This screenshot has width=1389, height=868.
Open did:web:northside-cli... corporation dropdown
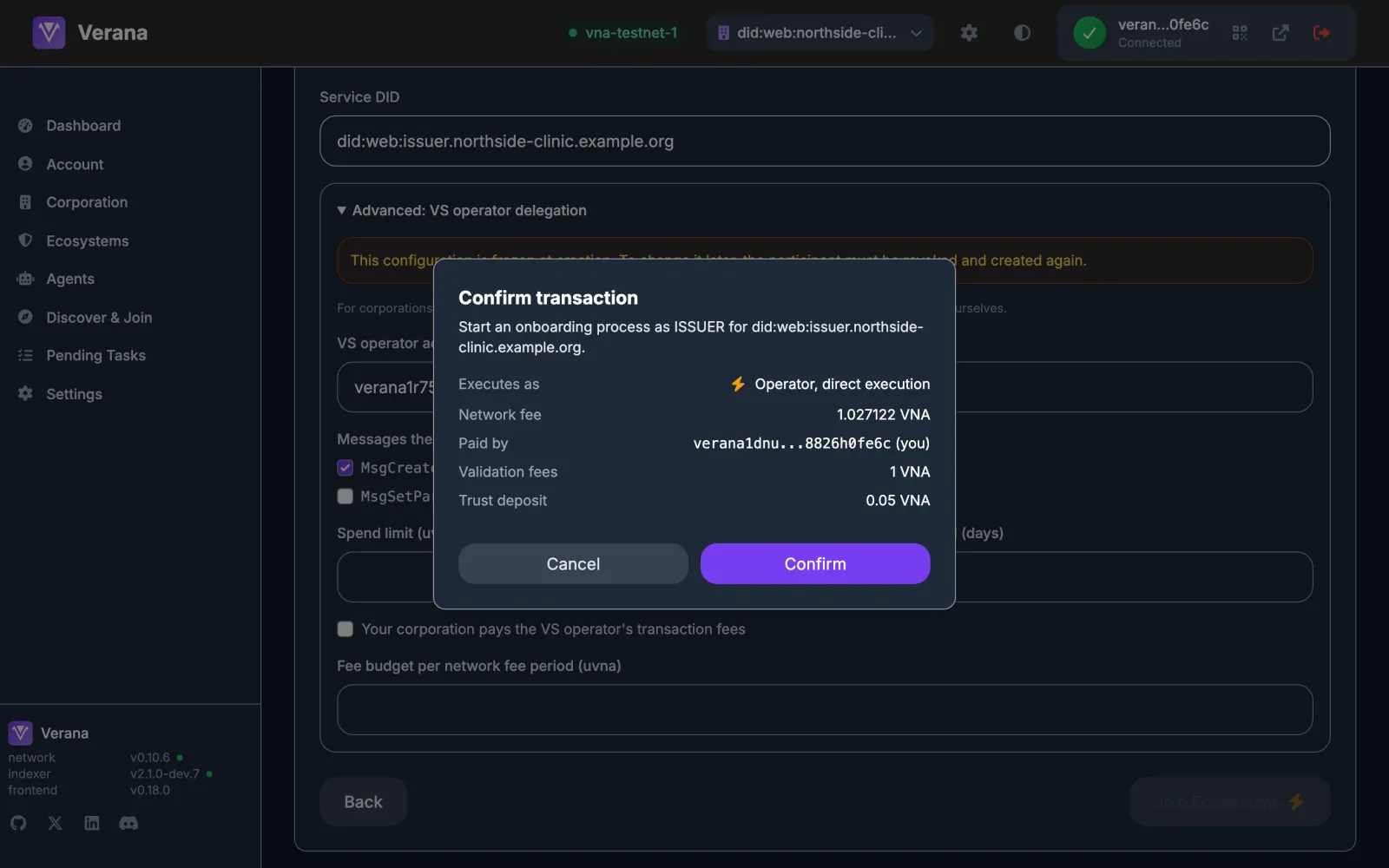[x=820, y=33]
